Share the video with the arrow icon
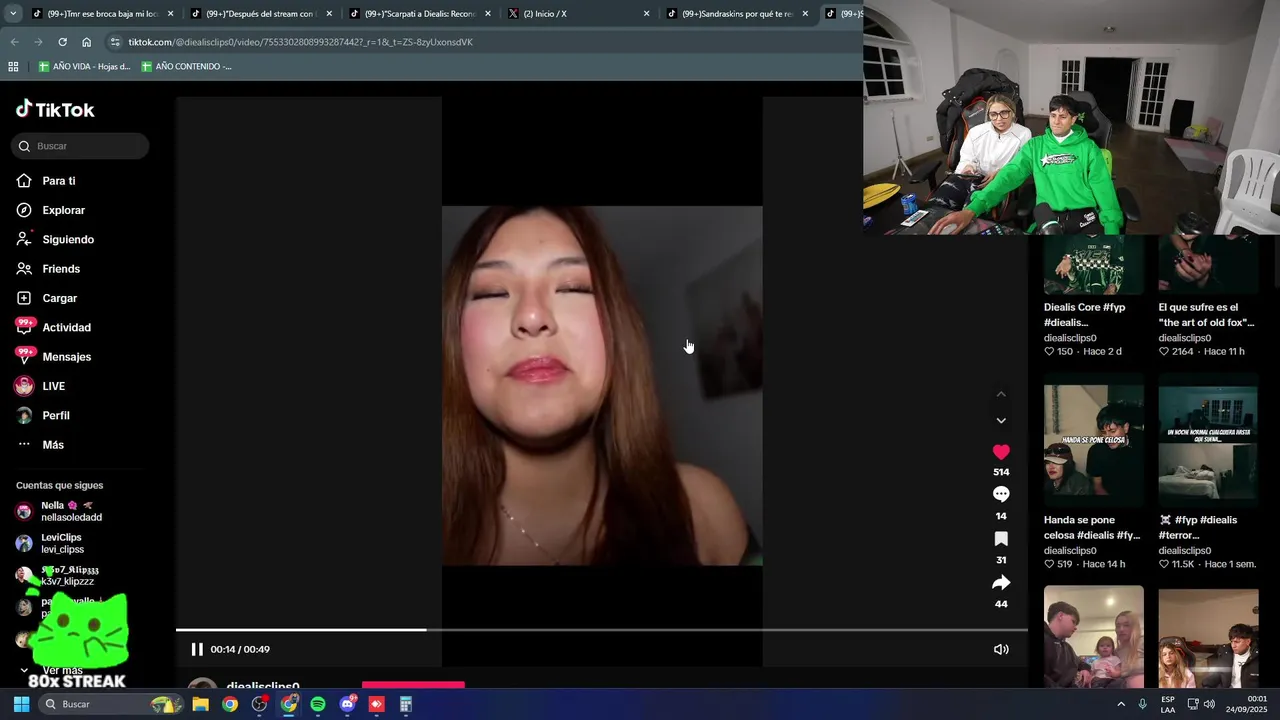Screen dimensions: 1280x720 1001,582
